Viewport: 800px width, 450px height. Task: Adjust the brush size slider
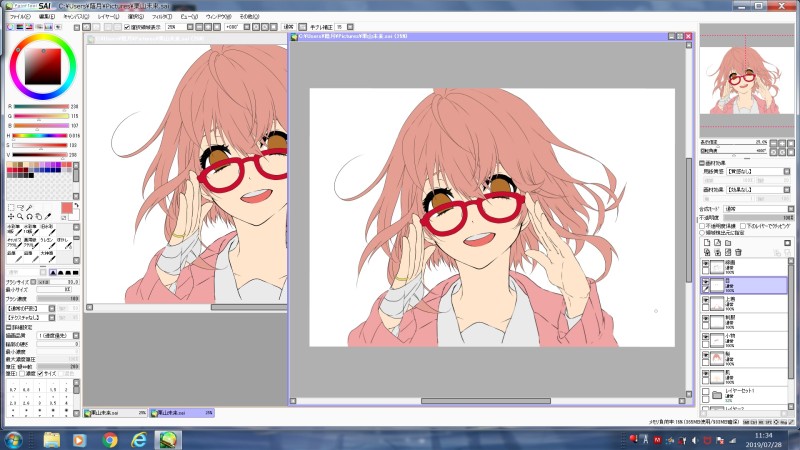tap(58, 282)
